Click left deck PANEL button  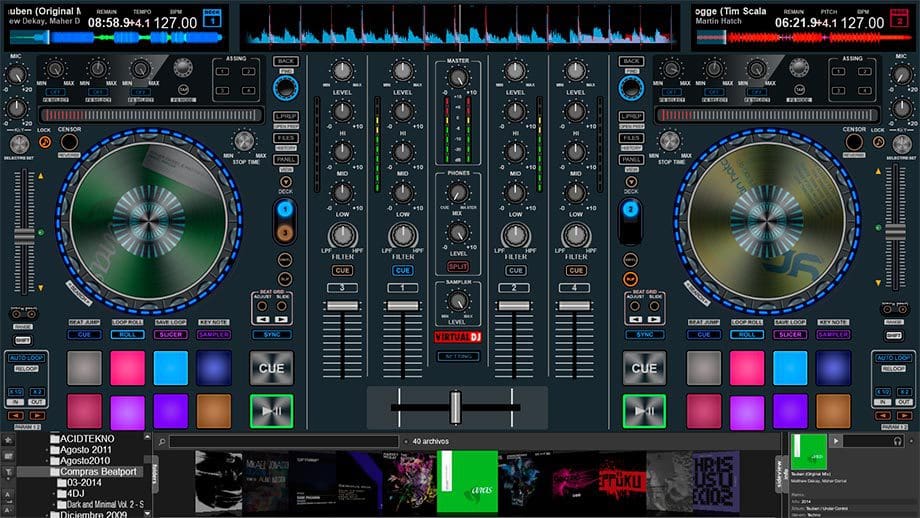[x=286, y=160]
